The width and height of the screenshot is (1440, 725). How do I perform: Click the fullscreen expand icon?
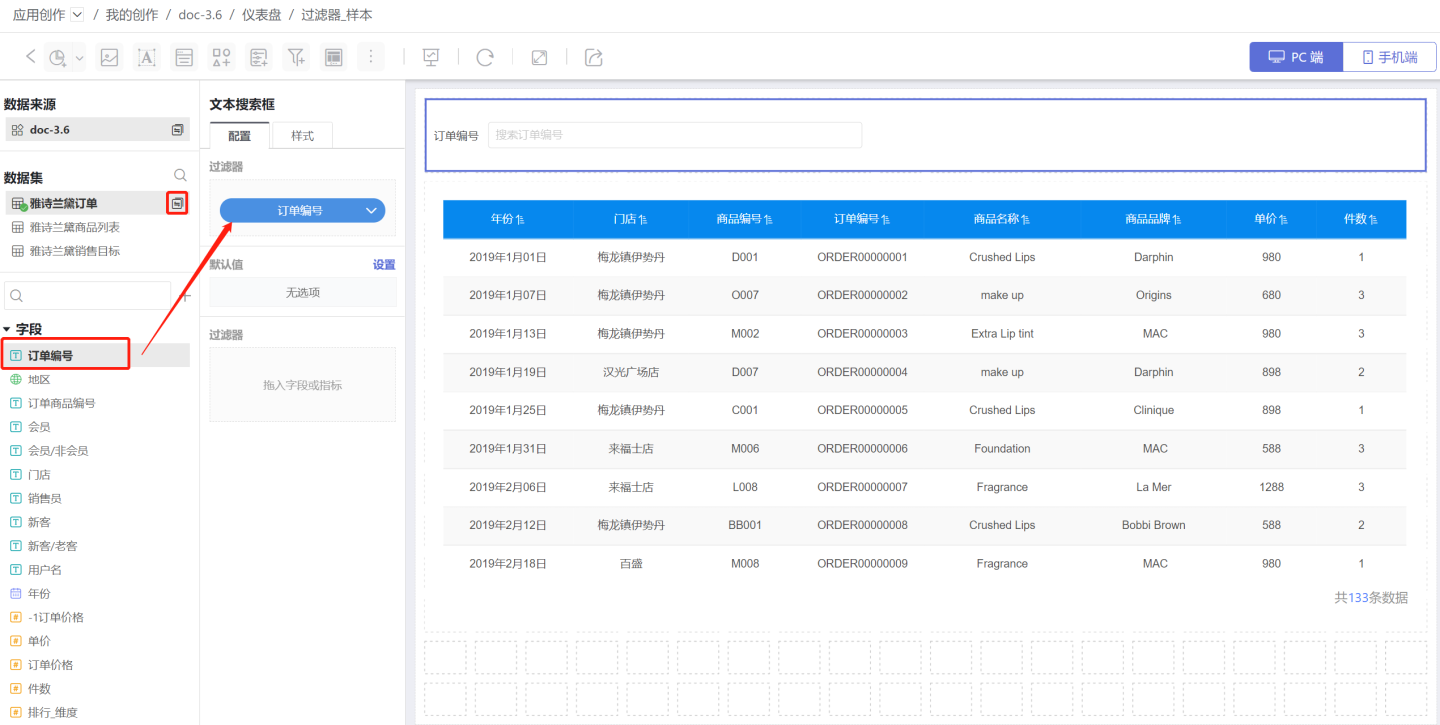(539, 57)
